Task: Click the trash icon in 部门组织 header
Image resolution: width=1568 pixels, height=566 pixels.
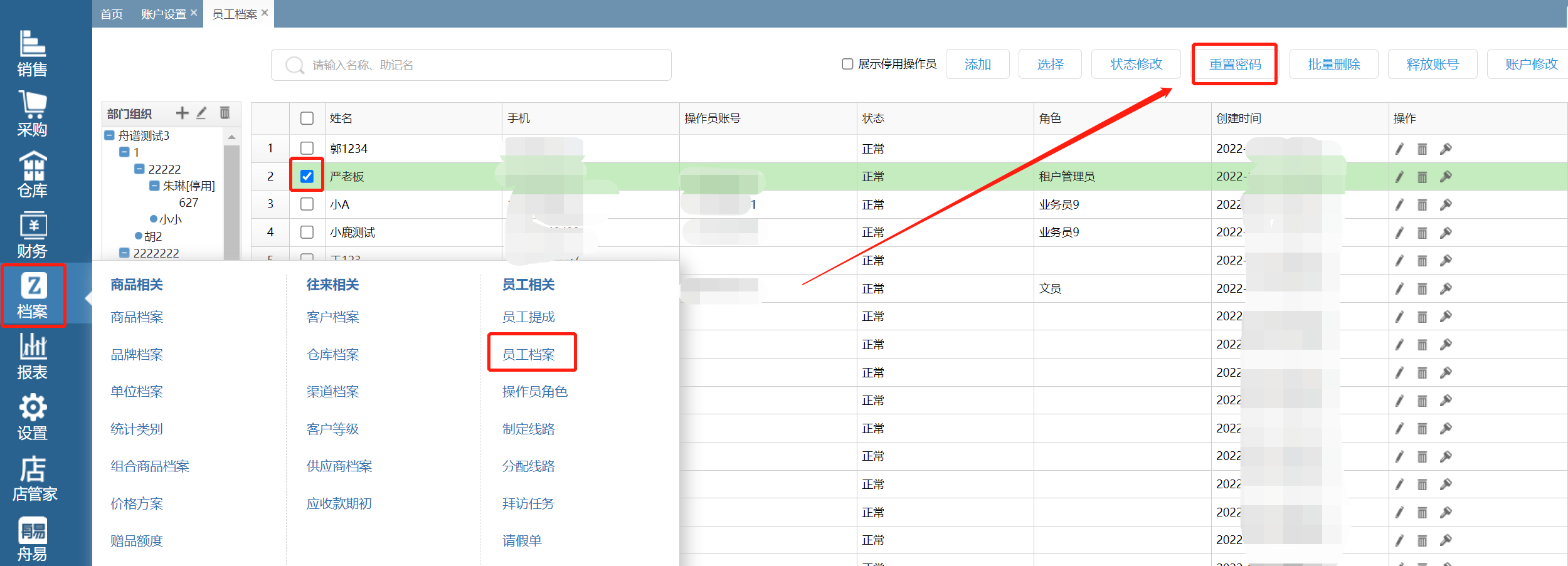Action: point(225,113)
